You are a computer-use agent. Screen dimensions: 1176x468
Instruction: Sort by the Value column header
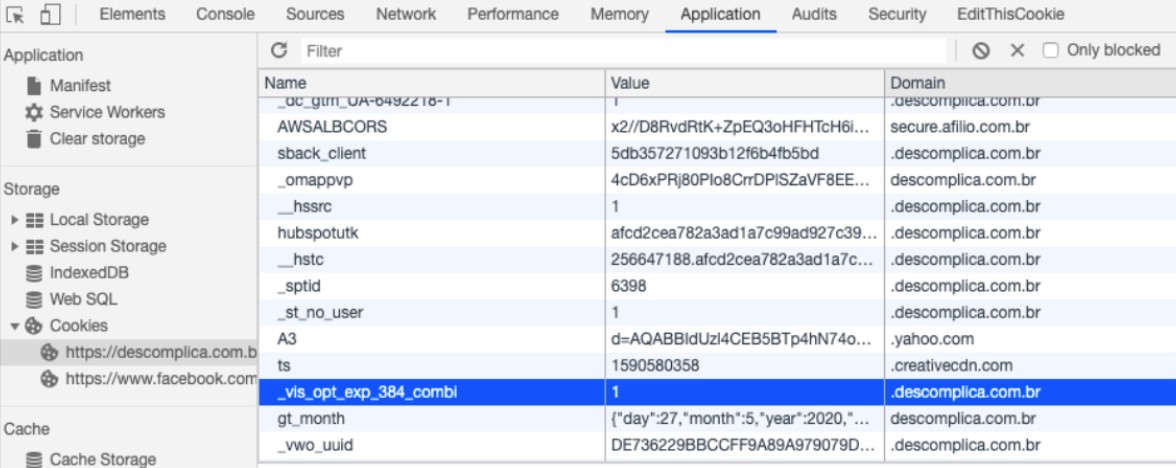745,83
